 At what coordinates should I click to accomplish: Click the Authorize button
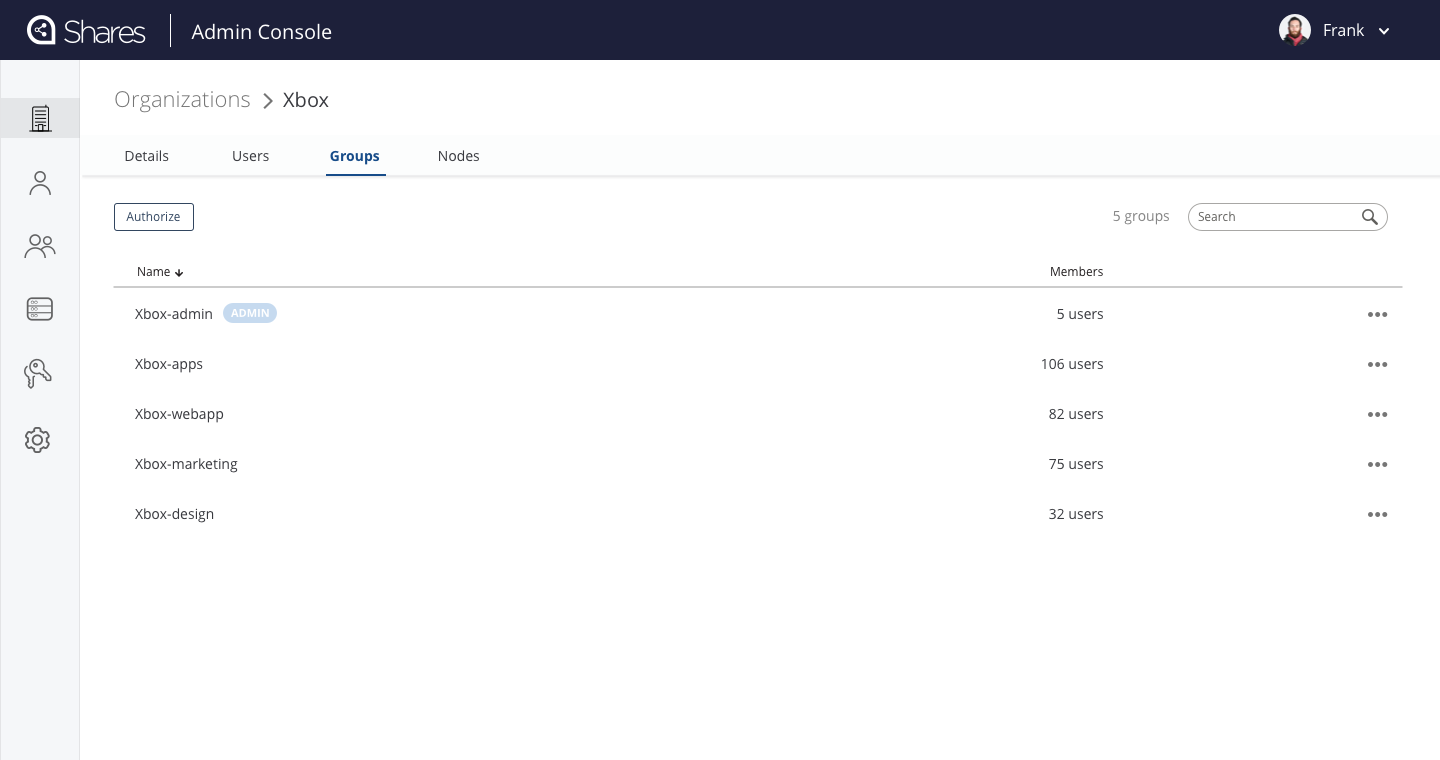click(153, 217)
